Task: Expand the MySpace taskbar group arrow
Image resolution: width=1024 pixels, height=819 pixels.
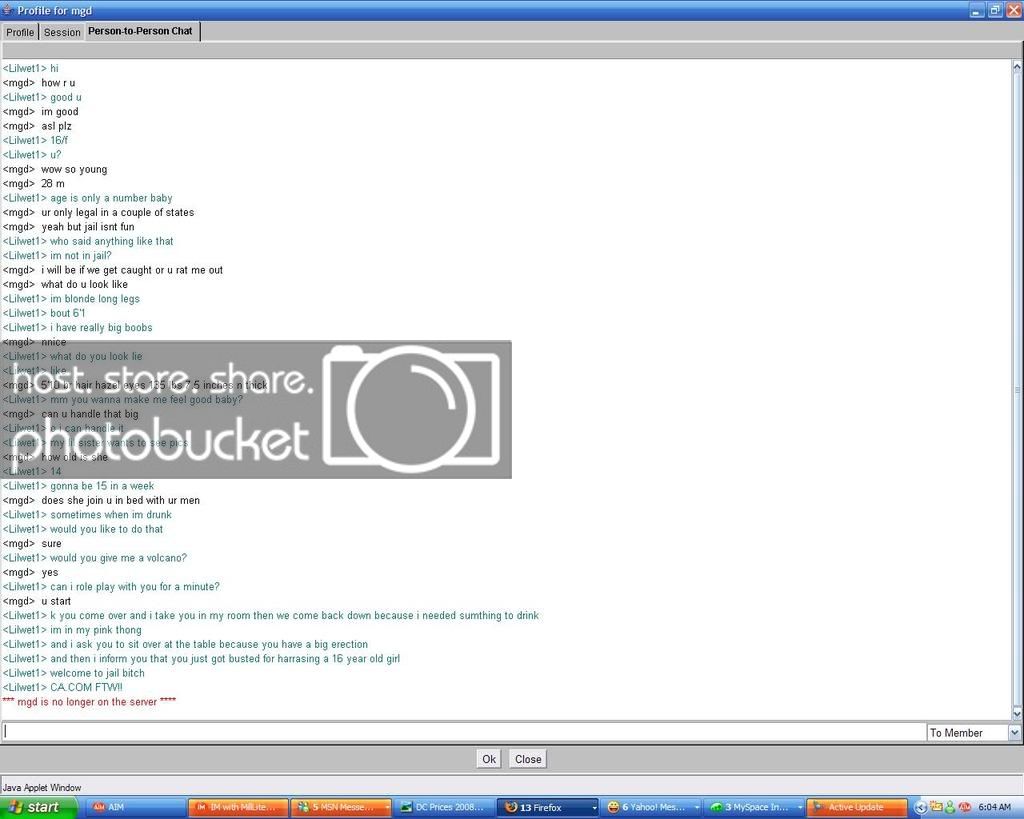Action: coord(800,808)
